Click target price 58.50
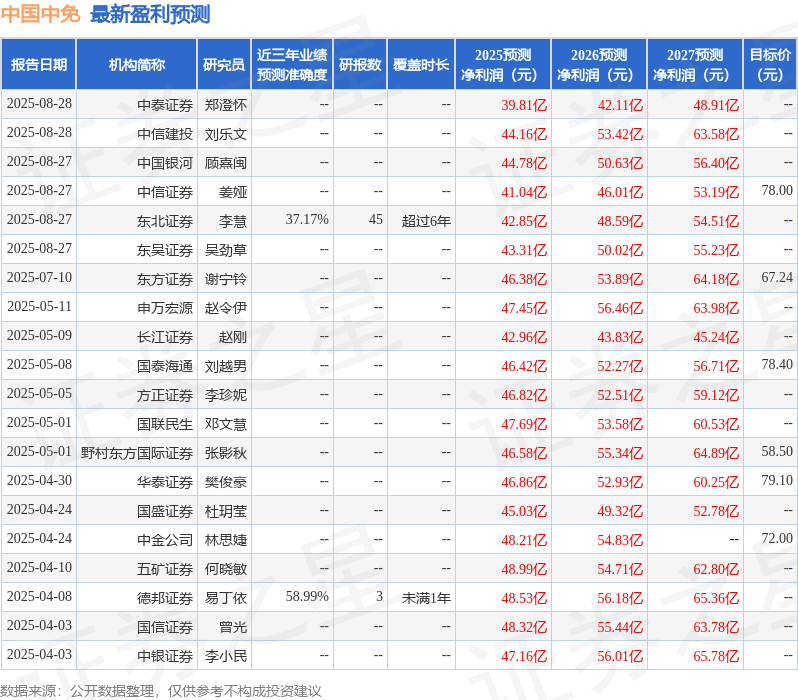 pyautogui.click(x=777, y=452)
